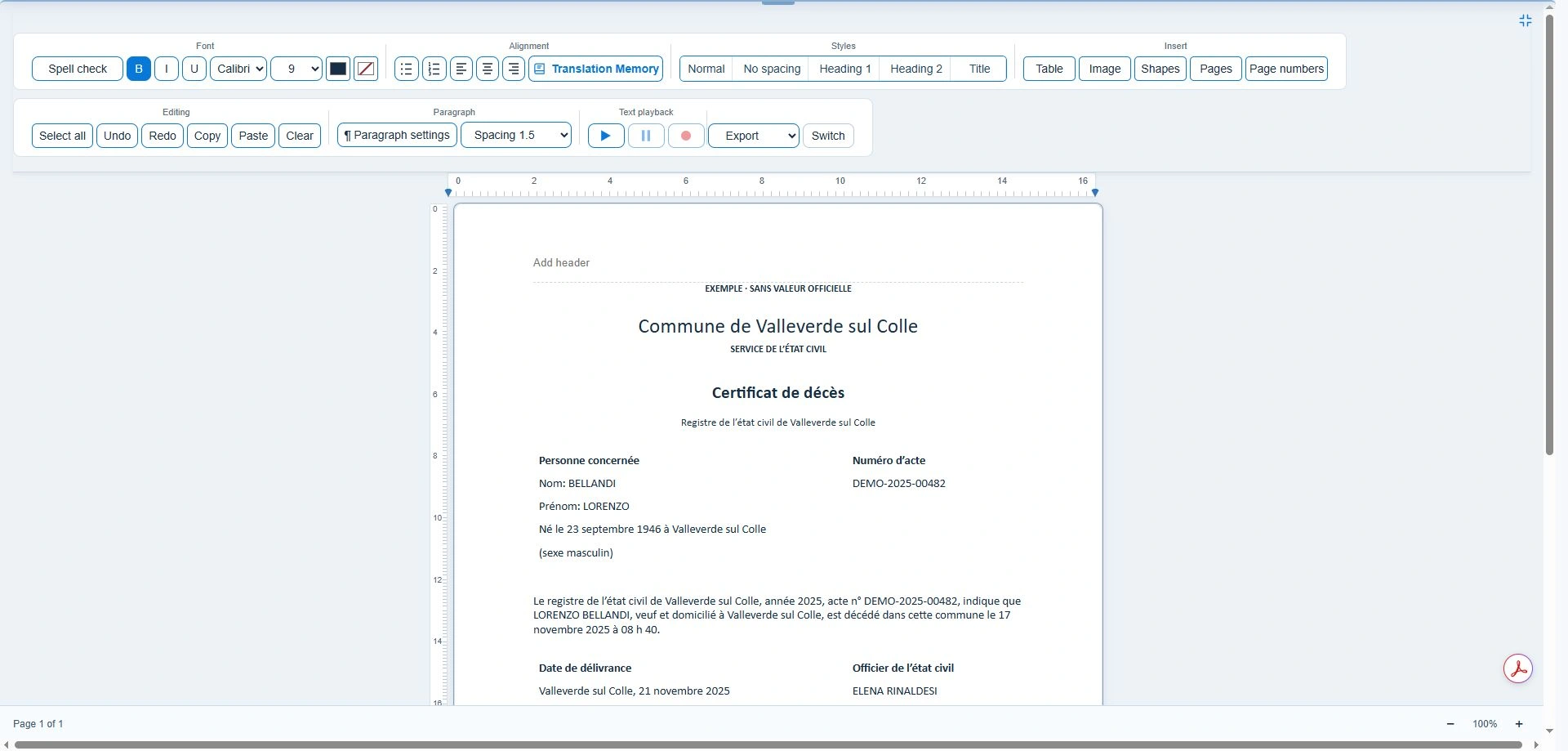
Task: Click the Pages insert button
Action: [x=1216, y=69]
